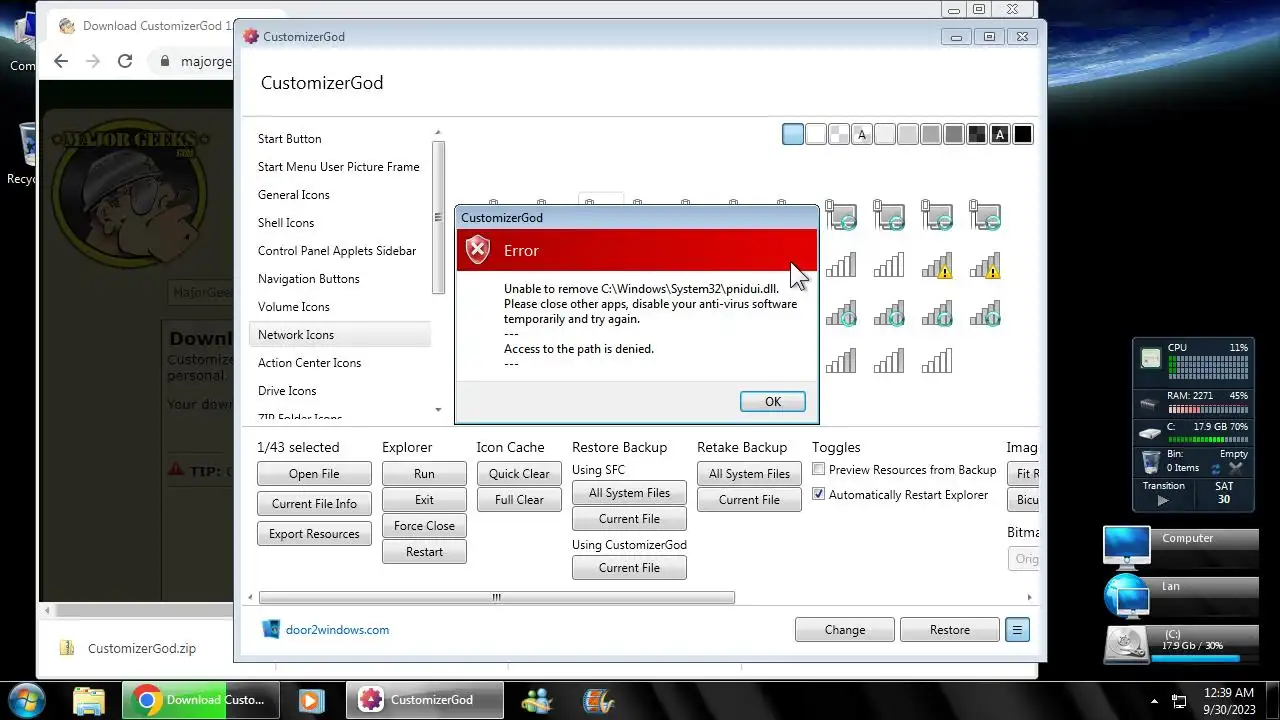1280x720 pixels.
Task: Choose the dark checkerboard background swatch
Action: click(977, 134)
